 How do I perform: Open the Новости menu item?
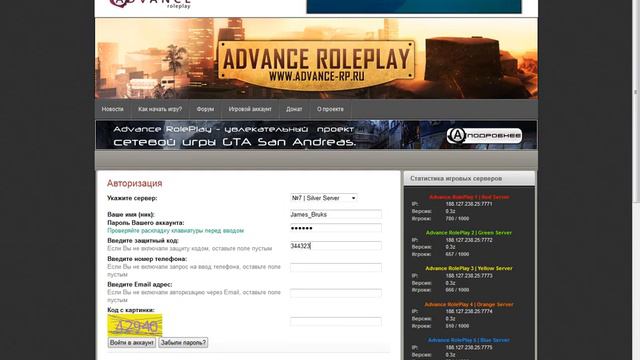(113, 109)
